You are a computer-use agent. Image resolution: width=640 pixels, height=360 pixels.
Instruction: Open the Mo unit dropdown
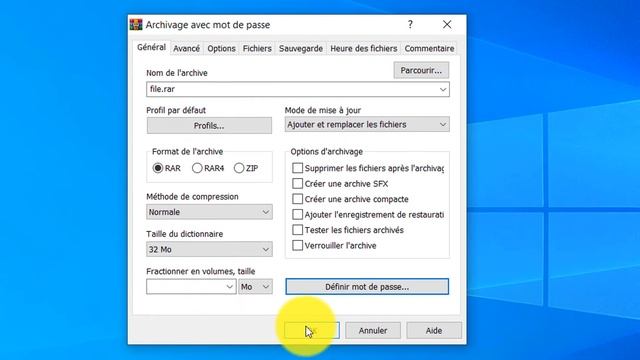click(x=256, y=287)
